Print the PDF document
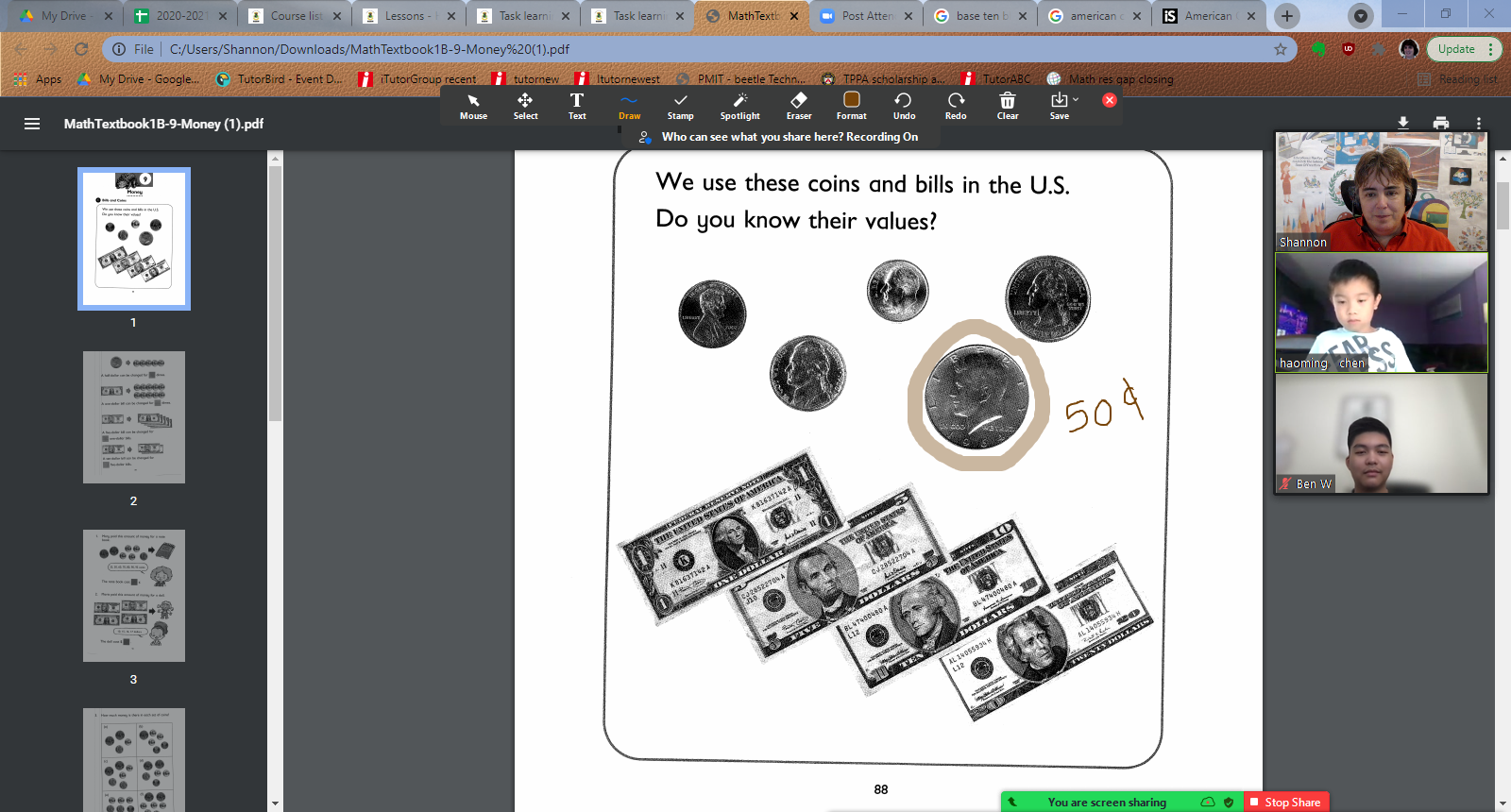 tap(1441, 123)
